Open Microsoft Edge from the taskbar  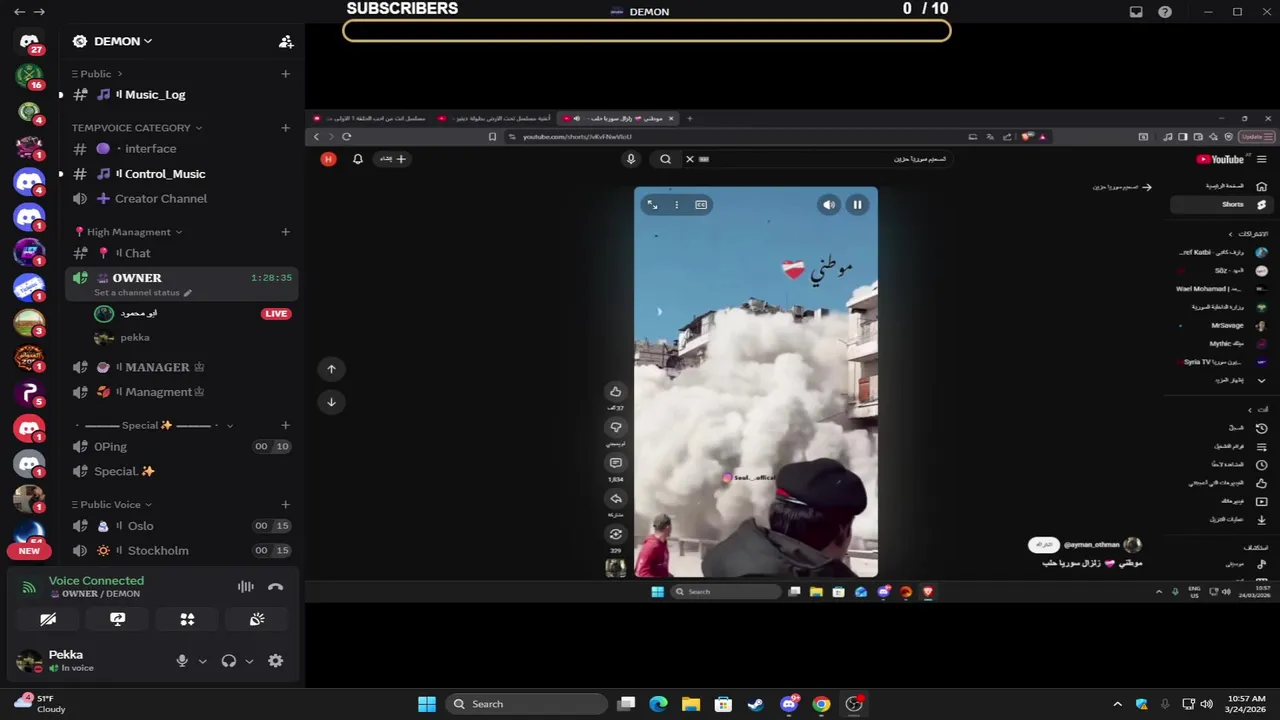click(658, 704)
